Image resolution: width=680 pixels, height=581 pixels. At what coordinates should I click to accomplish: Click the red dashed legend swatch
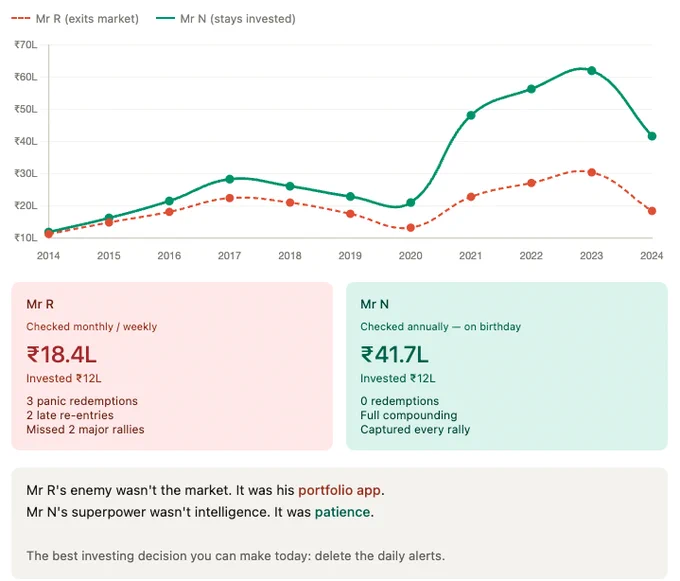20,19
